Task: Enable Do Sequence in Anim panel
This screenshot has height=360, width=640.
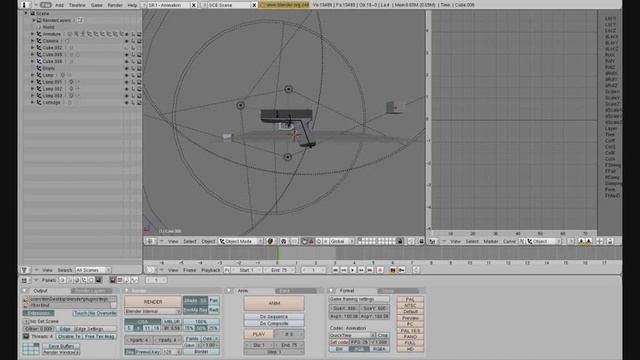Action: tap(274, 316)
